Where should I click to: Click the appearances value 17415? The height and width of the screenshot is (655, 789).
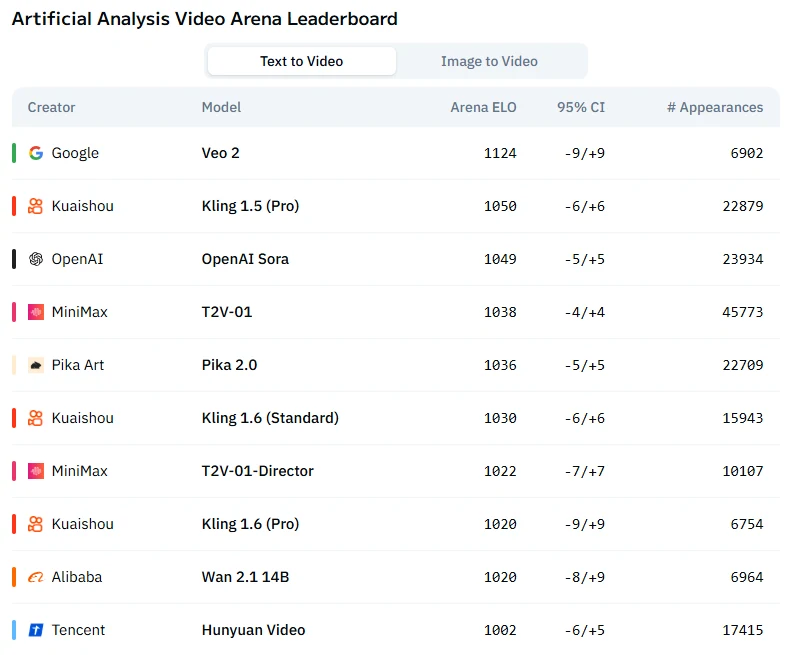point(743,630)
